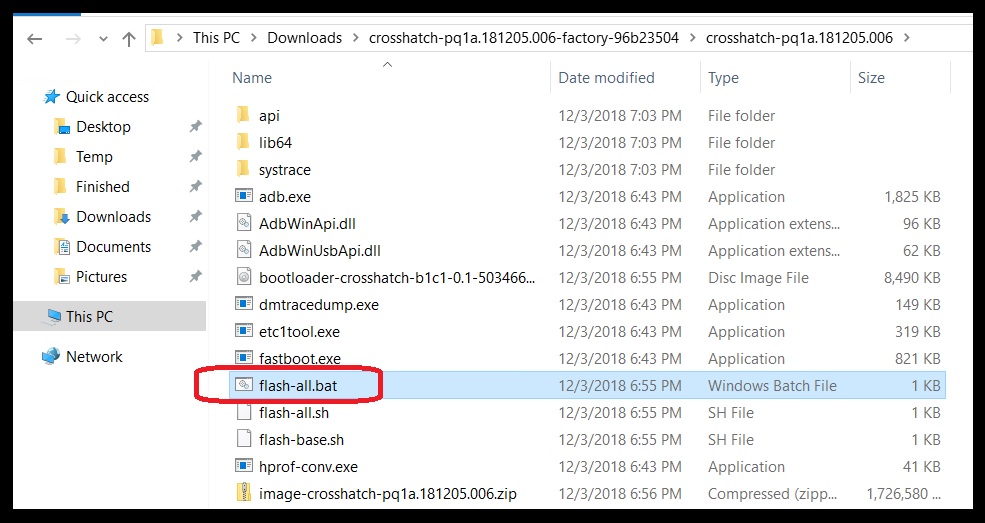The image size is (985, 523).
Task: Select the AdbWinApi.dll file icon
Action: click(x=244, y=224)
